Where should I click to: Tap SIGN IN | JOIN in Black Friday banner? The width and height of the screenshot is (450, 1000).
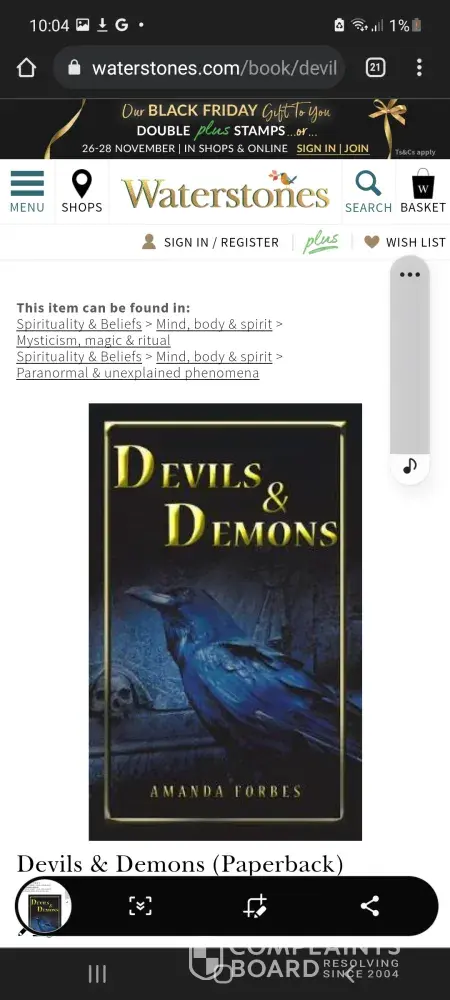point(333,149)
